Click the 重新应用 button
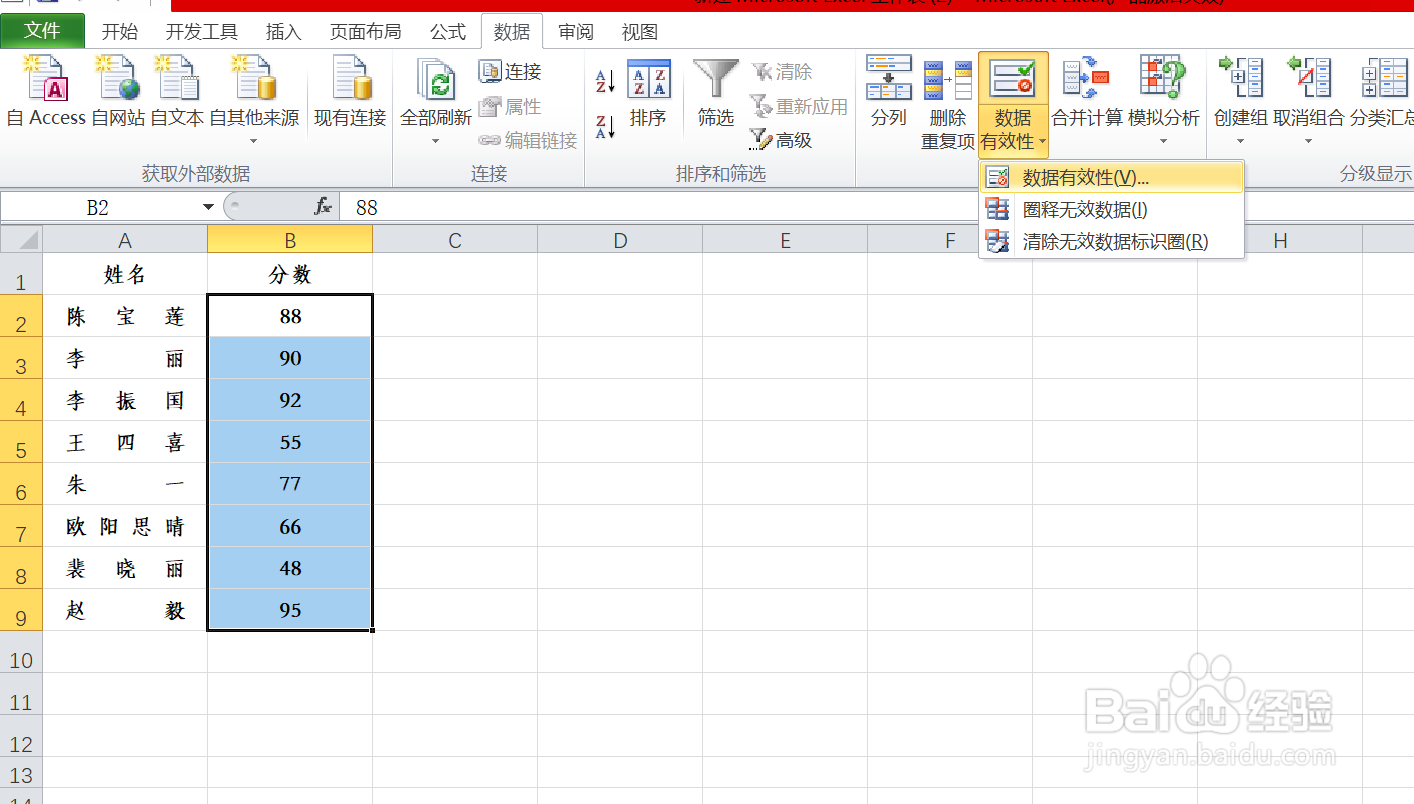Image resolution: width=1414 pixels, height=804 pixels. [799, 106]
